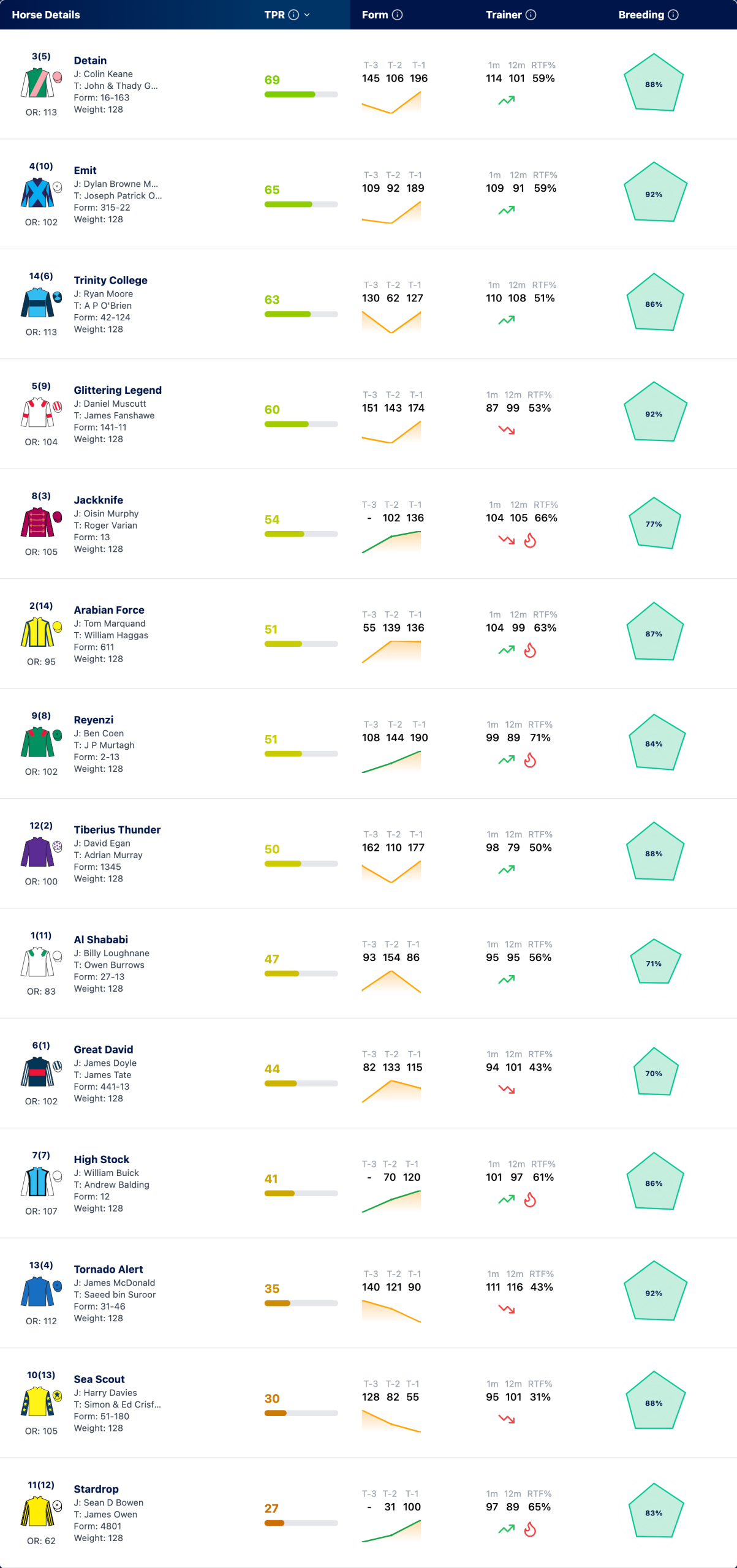
Task: Click the Breeding column info icon
Action: point(673,15)
